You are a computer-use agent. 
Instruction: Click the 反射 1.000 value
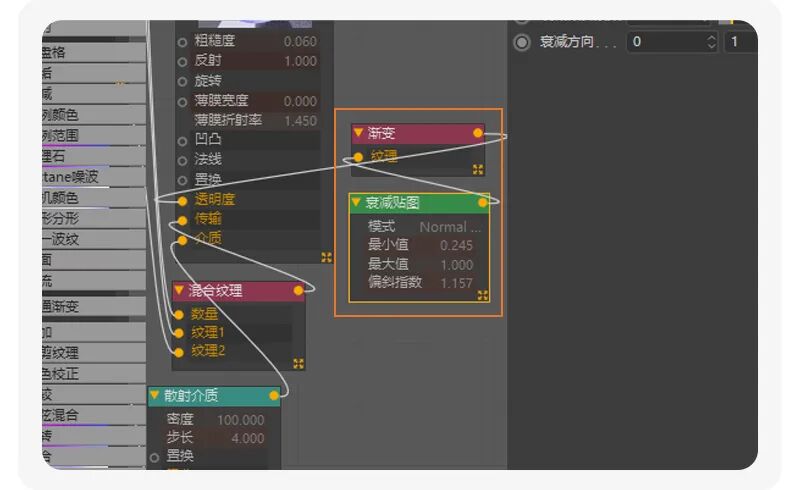(300, 61)
